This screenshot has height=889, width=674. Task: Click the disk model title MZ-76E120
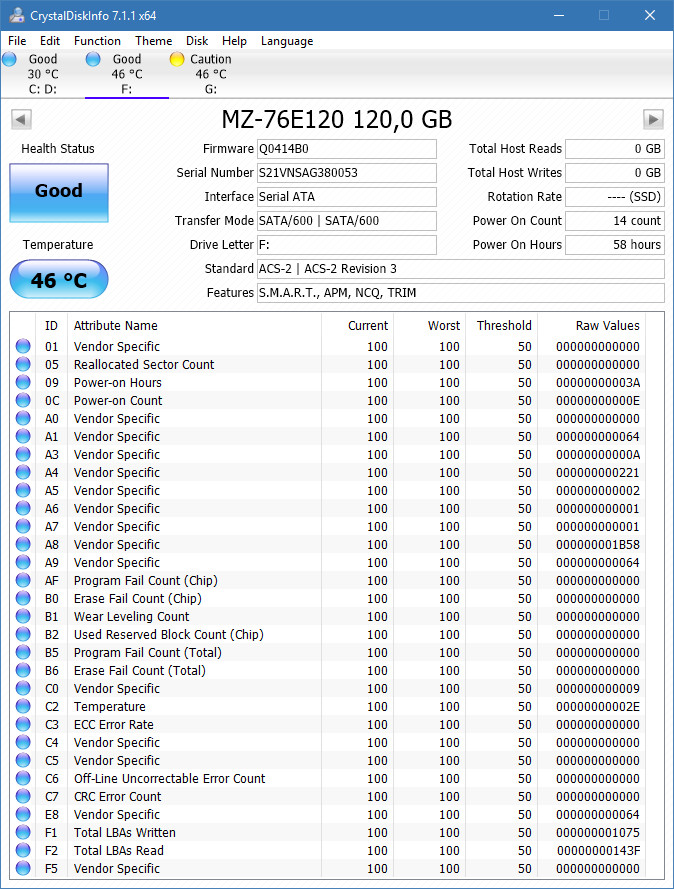(337, 120)
